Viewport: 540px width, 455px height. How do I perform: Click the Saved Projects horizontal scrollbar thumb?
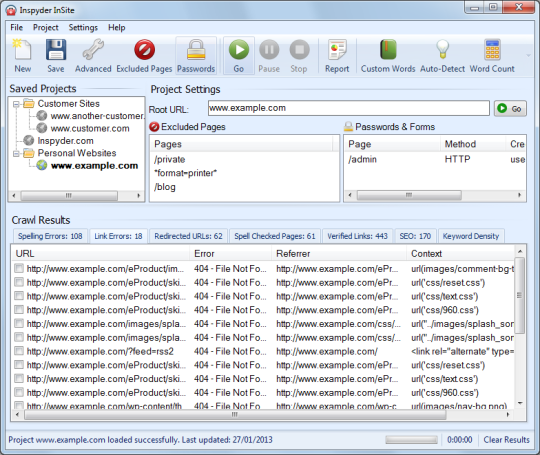[x=69, y=196]
